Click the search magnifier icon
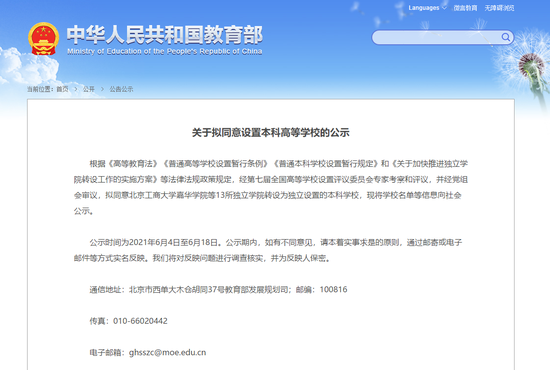 [x=505, y=37]
